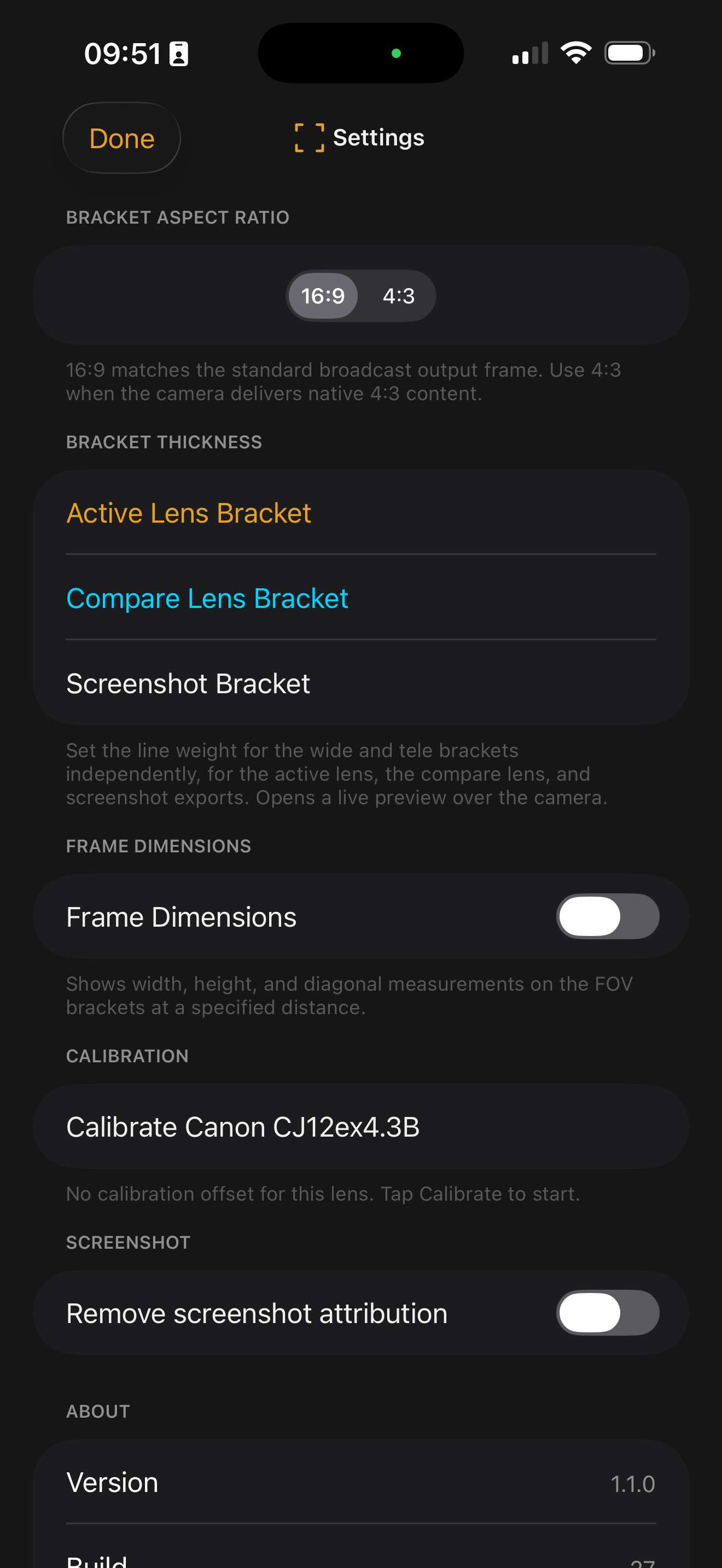Tap the cellular signal bars icon
The height and width of the screenshot is (1568, 722).
[x=530, y=53]
